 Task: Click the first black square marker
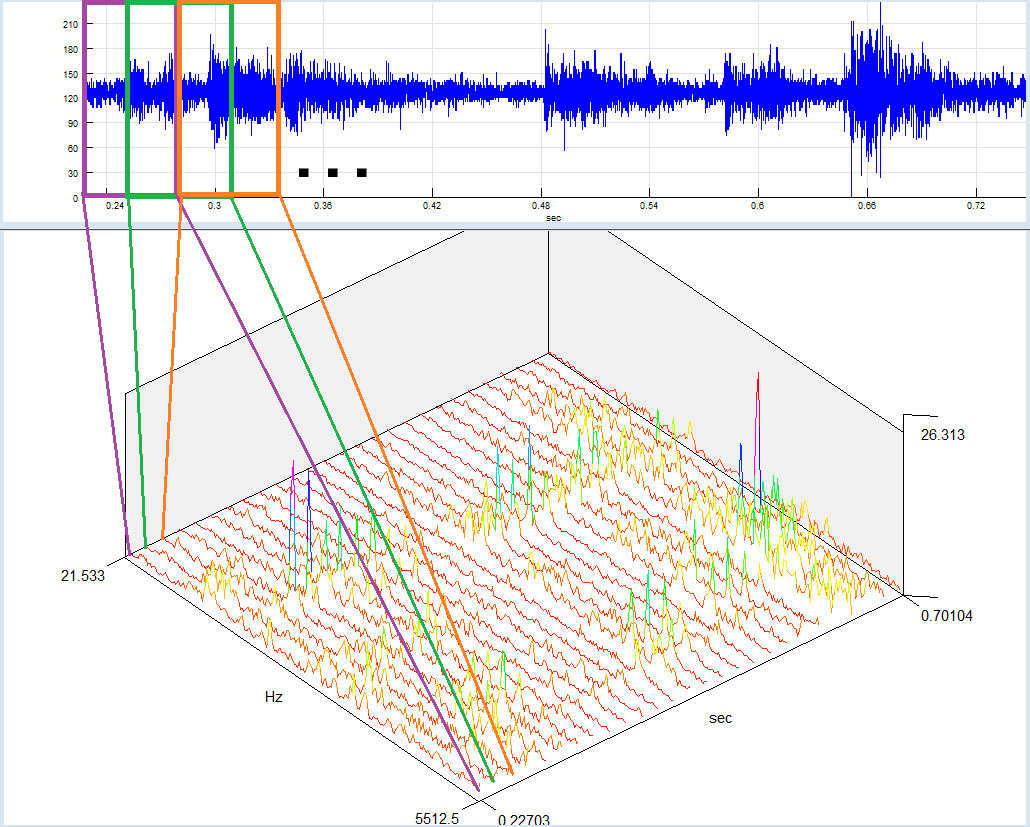[303, 173]
